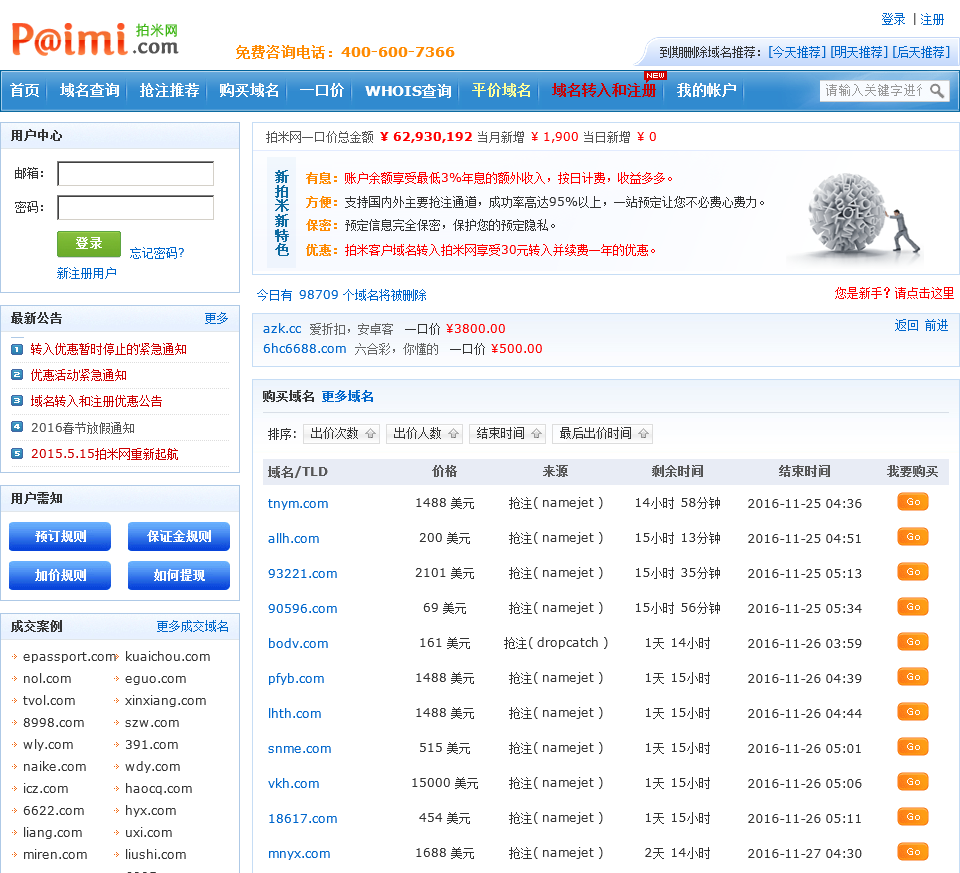Click the Go icon for tnym.com
Screen dimensions: 960x873
912,502
